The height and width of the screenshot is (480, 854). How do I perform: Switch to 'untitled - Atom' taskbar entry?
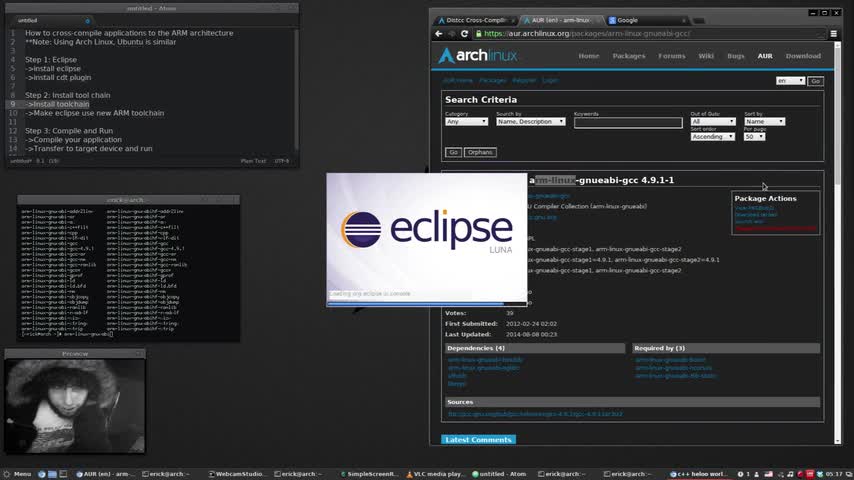coord(499,474)
